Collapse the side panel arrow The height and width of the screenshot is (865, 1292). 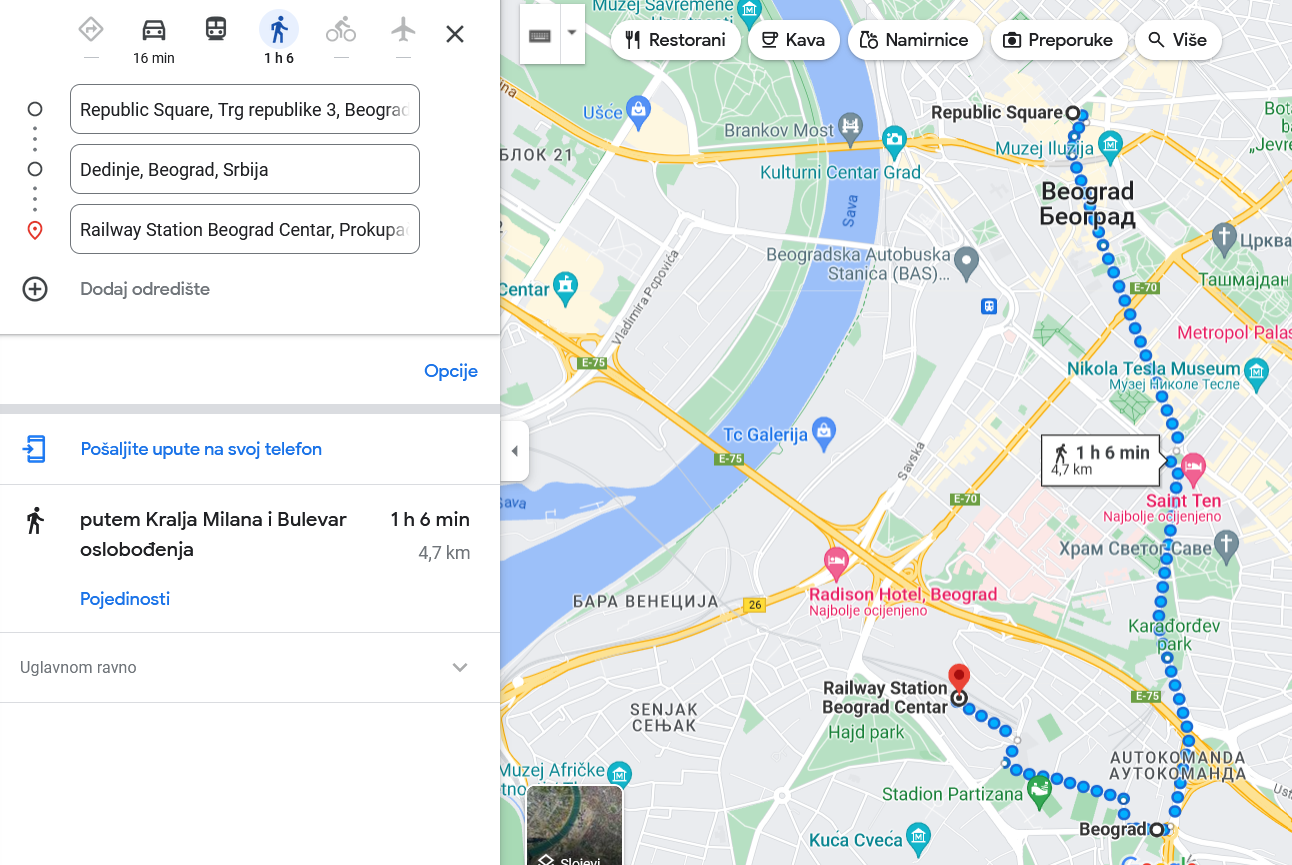514,451
